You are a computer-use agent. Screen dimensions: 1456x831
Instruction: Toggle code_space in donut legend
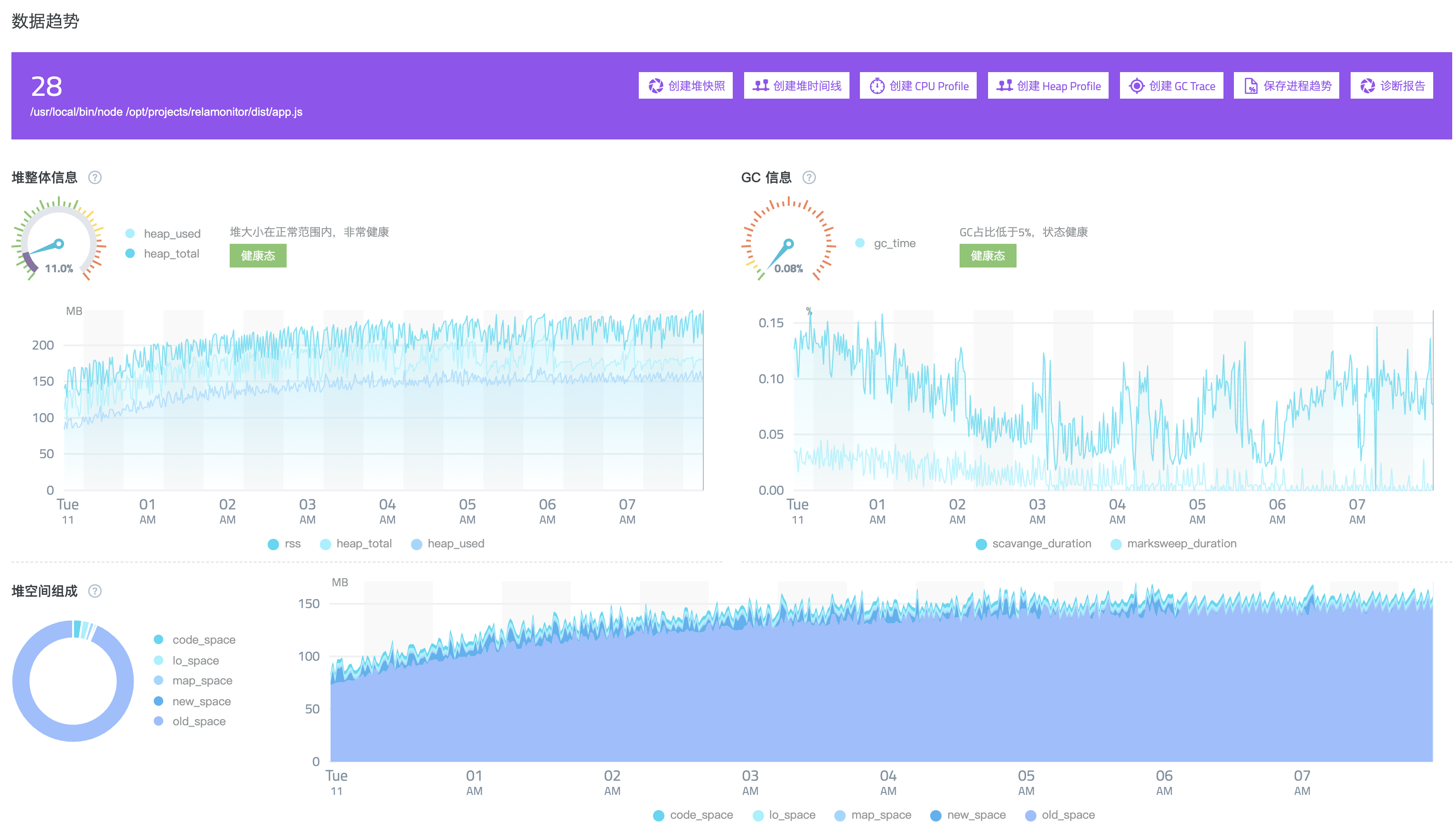point(194,639)
